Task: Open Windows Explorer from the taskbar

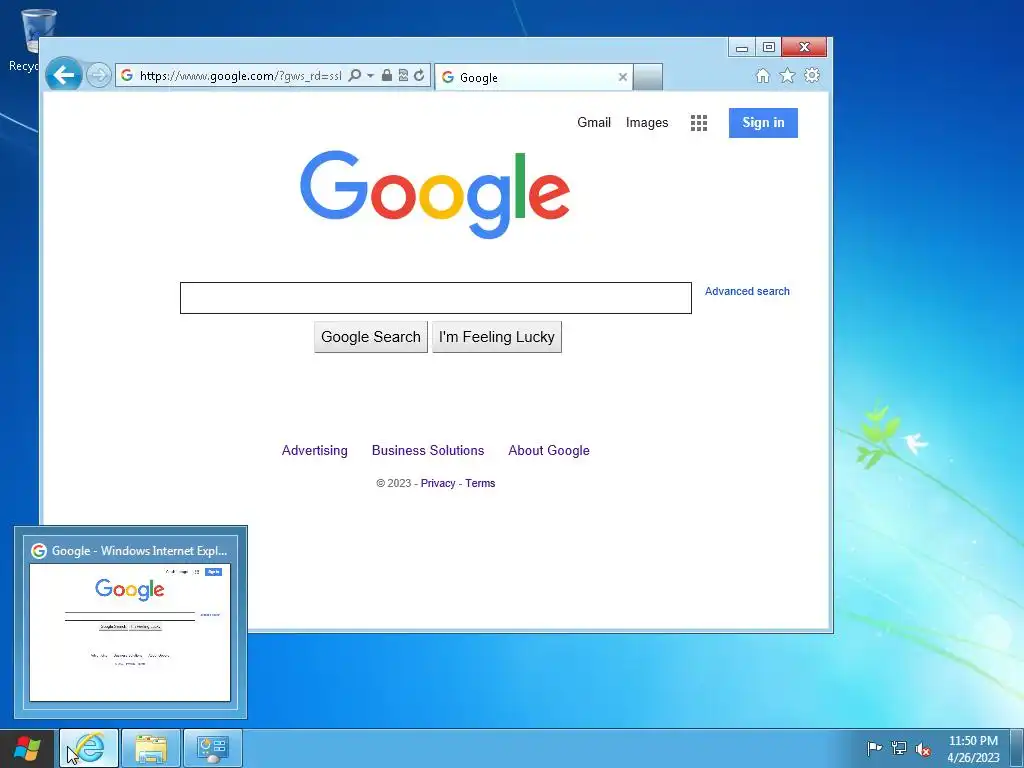Action: (x=151, y=748)
